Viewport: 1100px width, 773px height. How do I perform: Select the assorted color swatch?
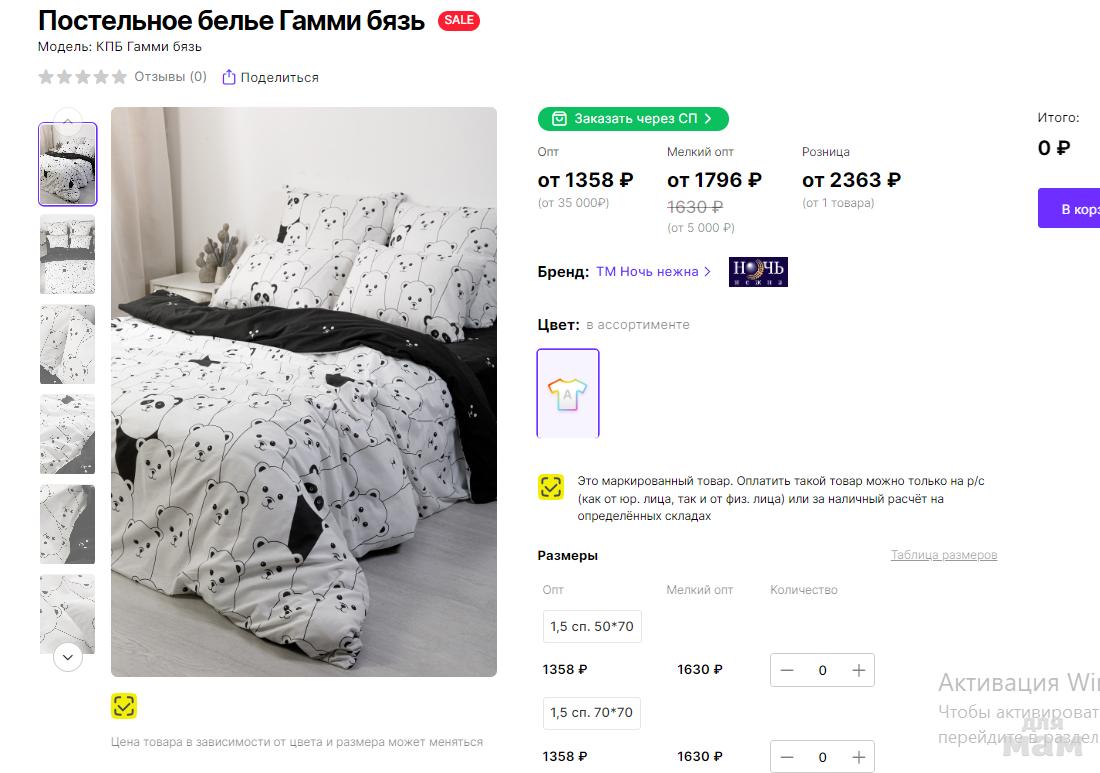click(568, 393)
